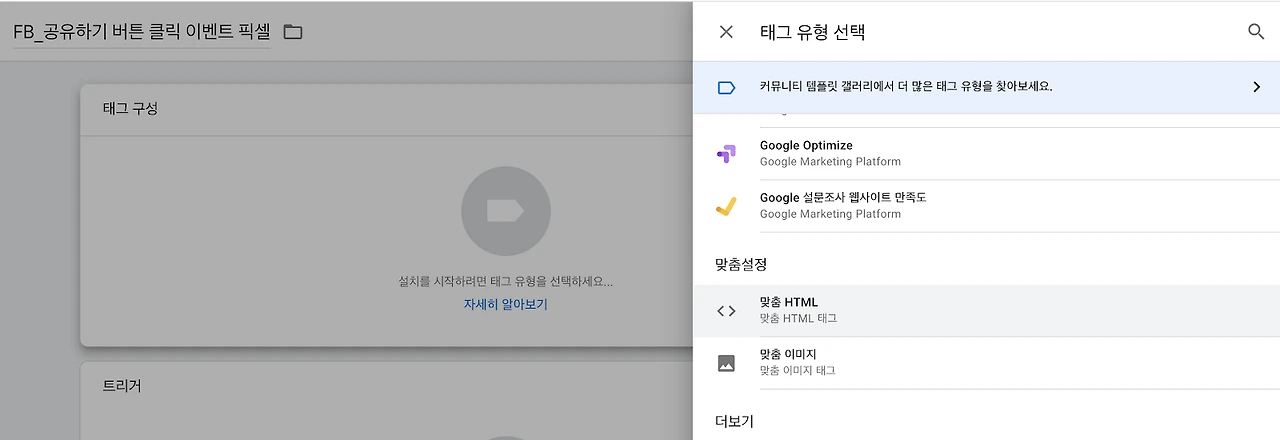
Task: Click the folder icon beside the tag name
Action: [x=293, y=32]
